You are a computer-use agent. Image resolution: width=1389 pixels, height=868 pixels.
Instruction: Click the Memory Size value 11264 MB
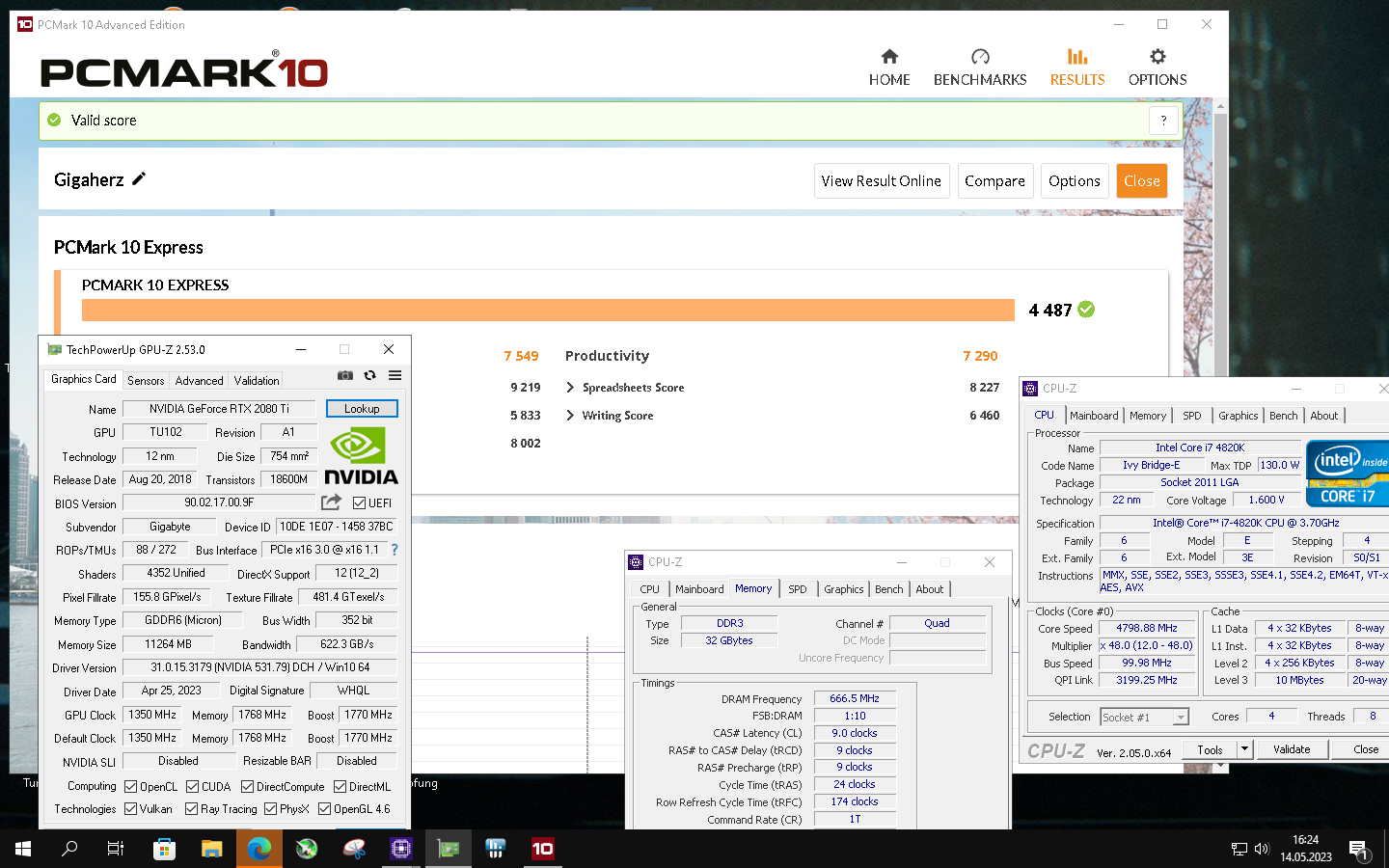point(169,644)
